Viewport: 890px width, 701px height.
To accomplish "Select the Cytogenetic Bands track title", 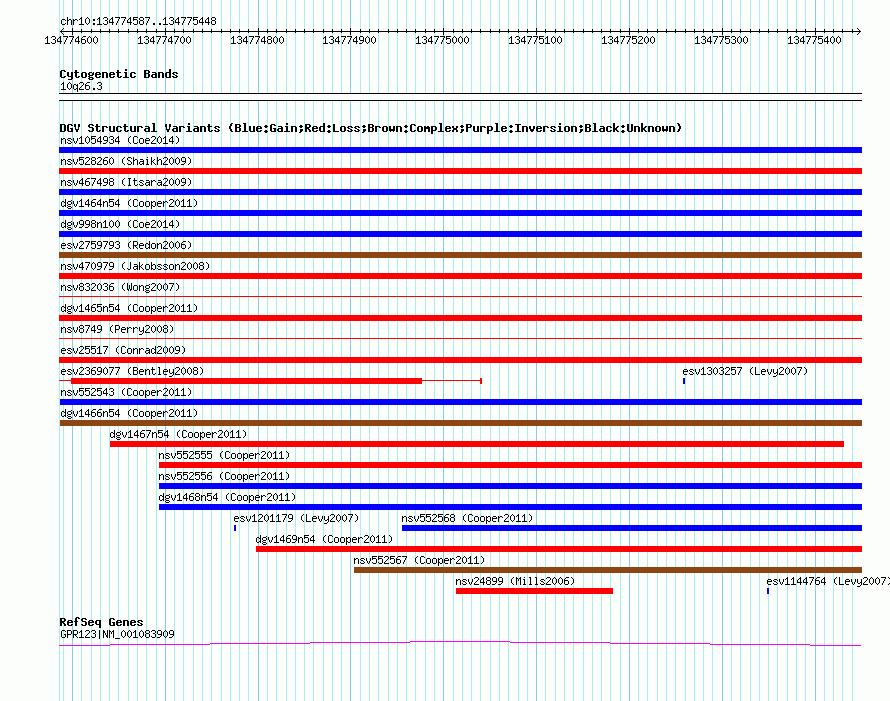I will tap(119, 74).
